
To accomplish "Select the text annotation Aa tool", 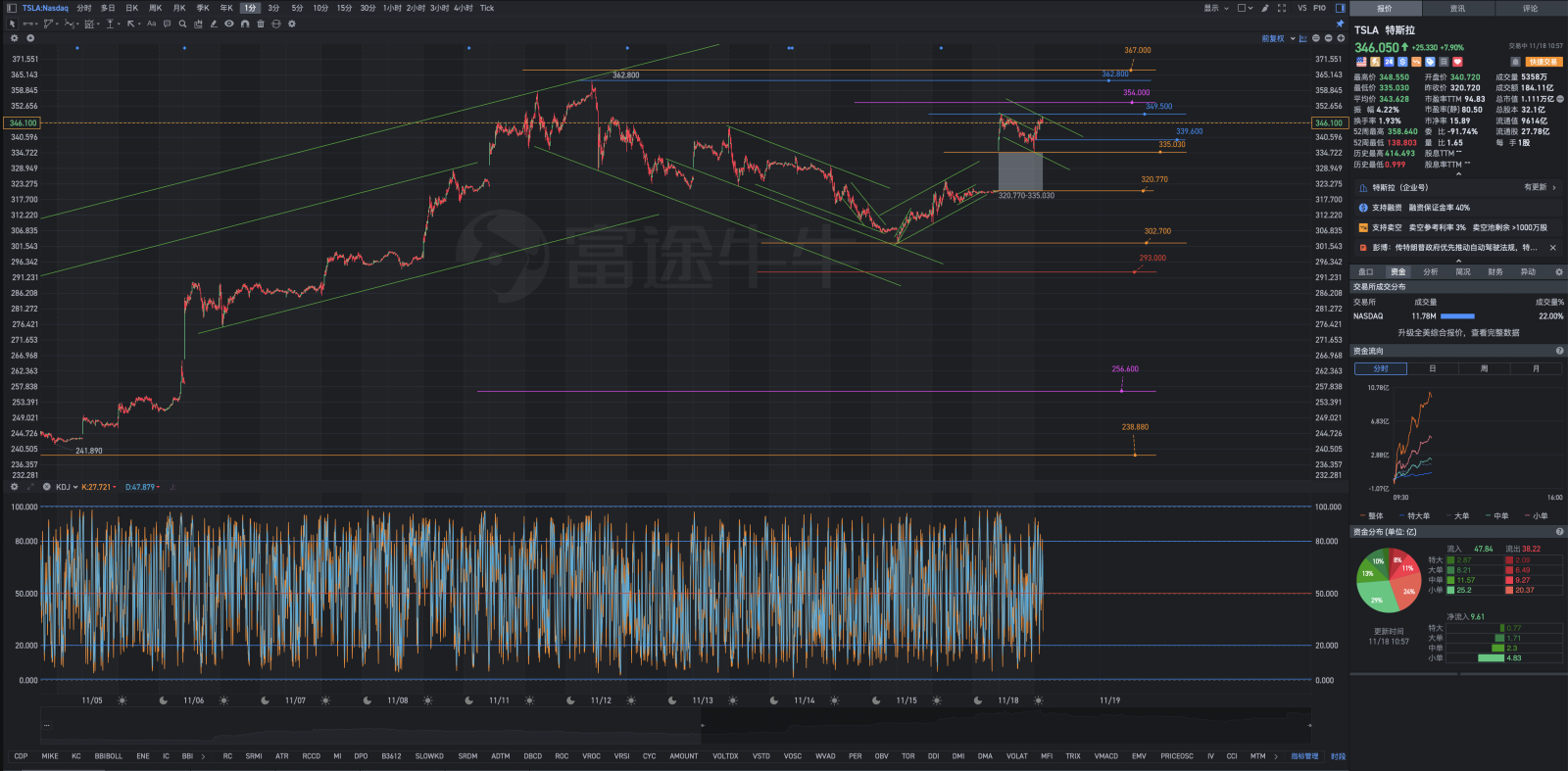I will tap(151, 24).
